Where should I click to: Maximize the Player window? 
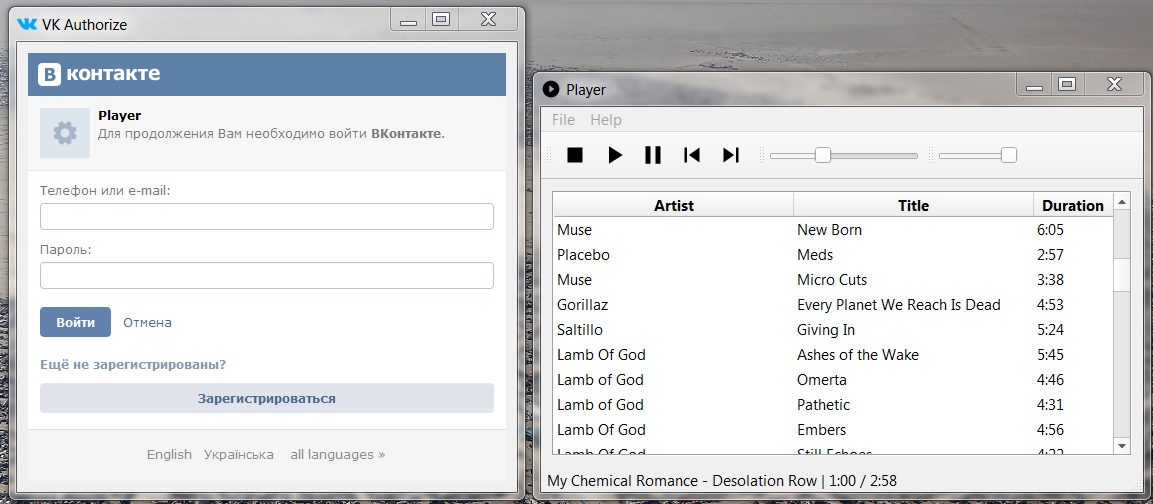(1067, 84)
